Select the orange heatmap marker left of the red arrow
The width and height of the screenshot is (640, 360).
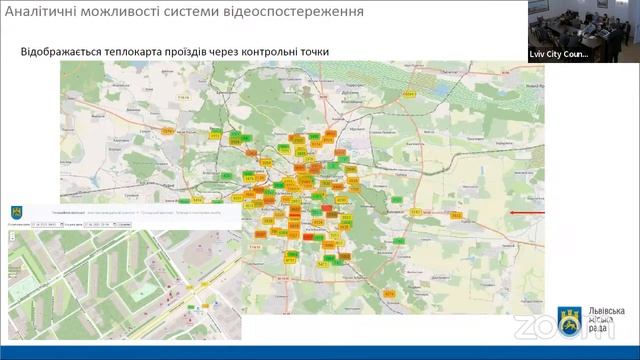tap(456, 215)
